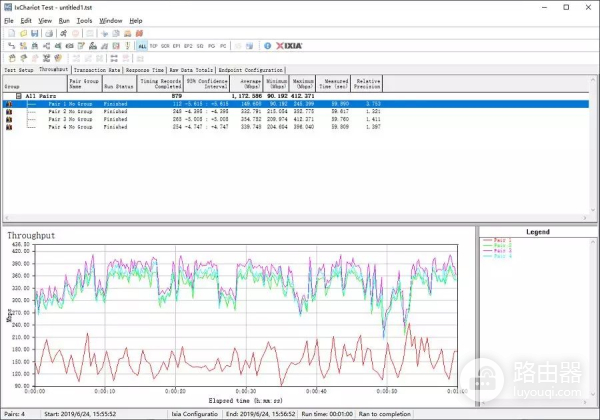Toggle the ALL protocol filter button
The height and width of the screenshot is (420, 600).
141,46
